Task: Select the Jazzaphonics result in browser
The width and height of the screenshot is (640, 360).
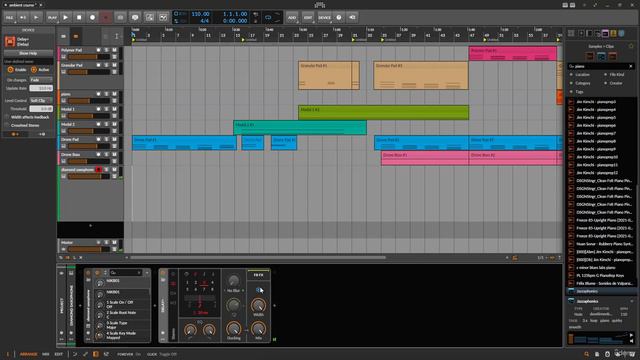Action: pyautogui.click(x=601, y=291)
